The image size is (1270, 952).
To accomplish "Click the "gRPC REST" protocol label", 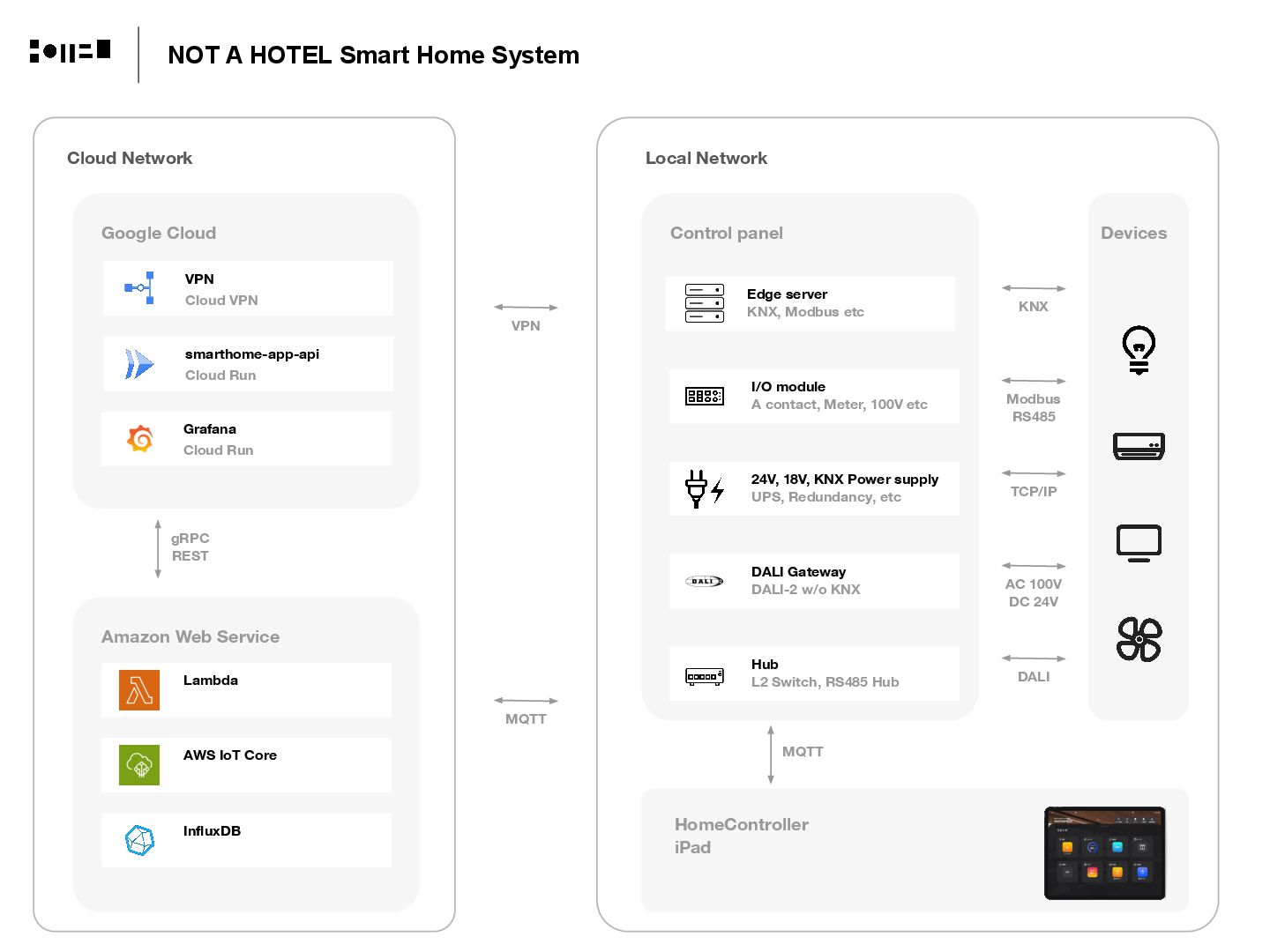I will click(190, 547).
